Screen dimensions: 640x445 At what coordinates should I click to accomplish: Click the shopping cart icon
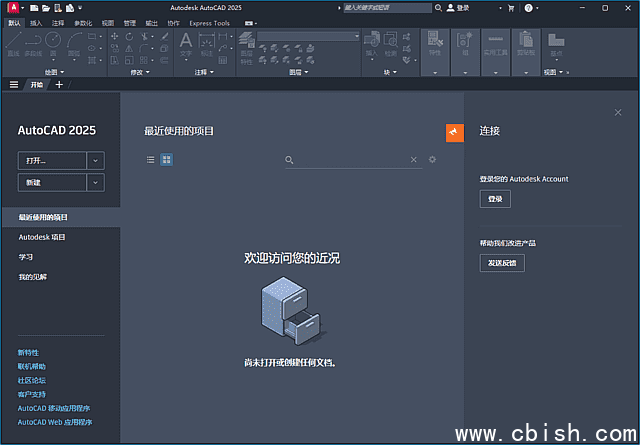511,8
